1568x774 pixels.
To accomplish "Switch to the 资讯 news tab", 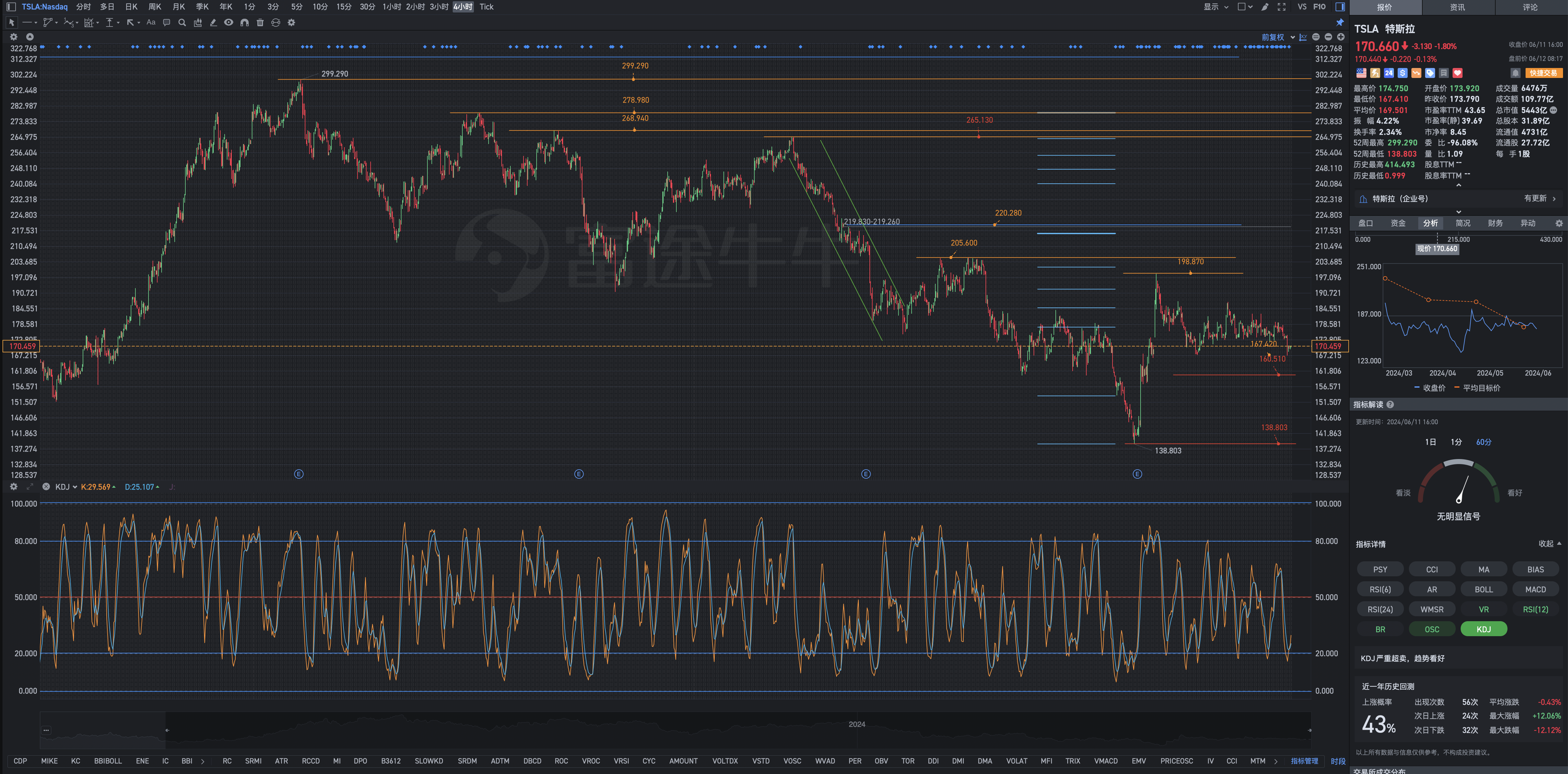I will [1457, 7].
